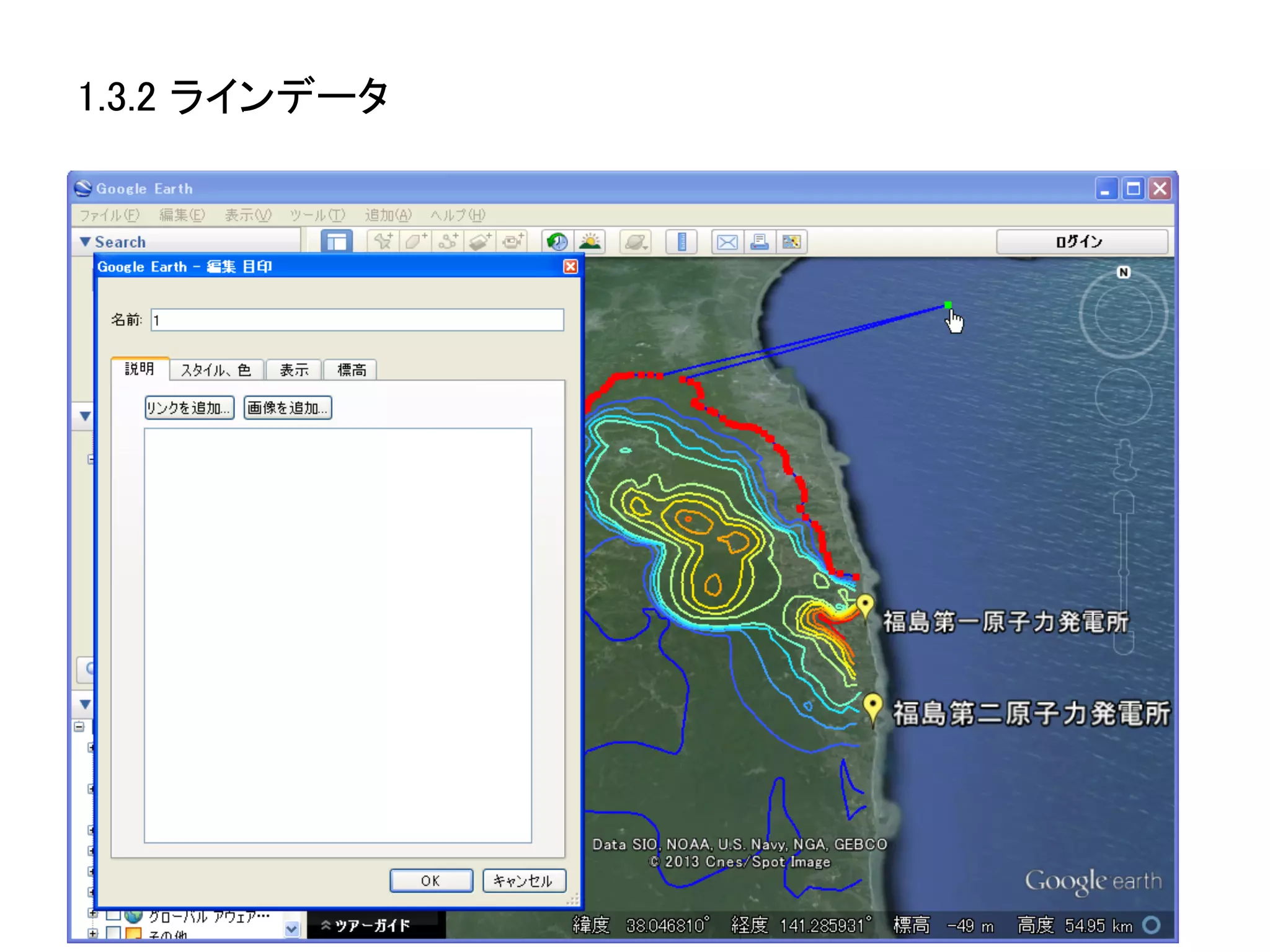Confirm the dialog with OK
This screenshot has height=952, width=1270.
click(x=431, y=881)
